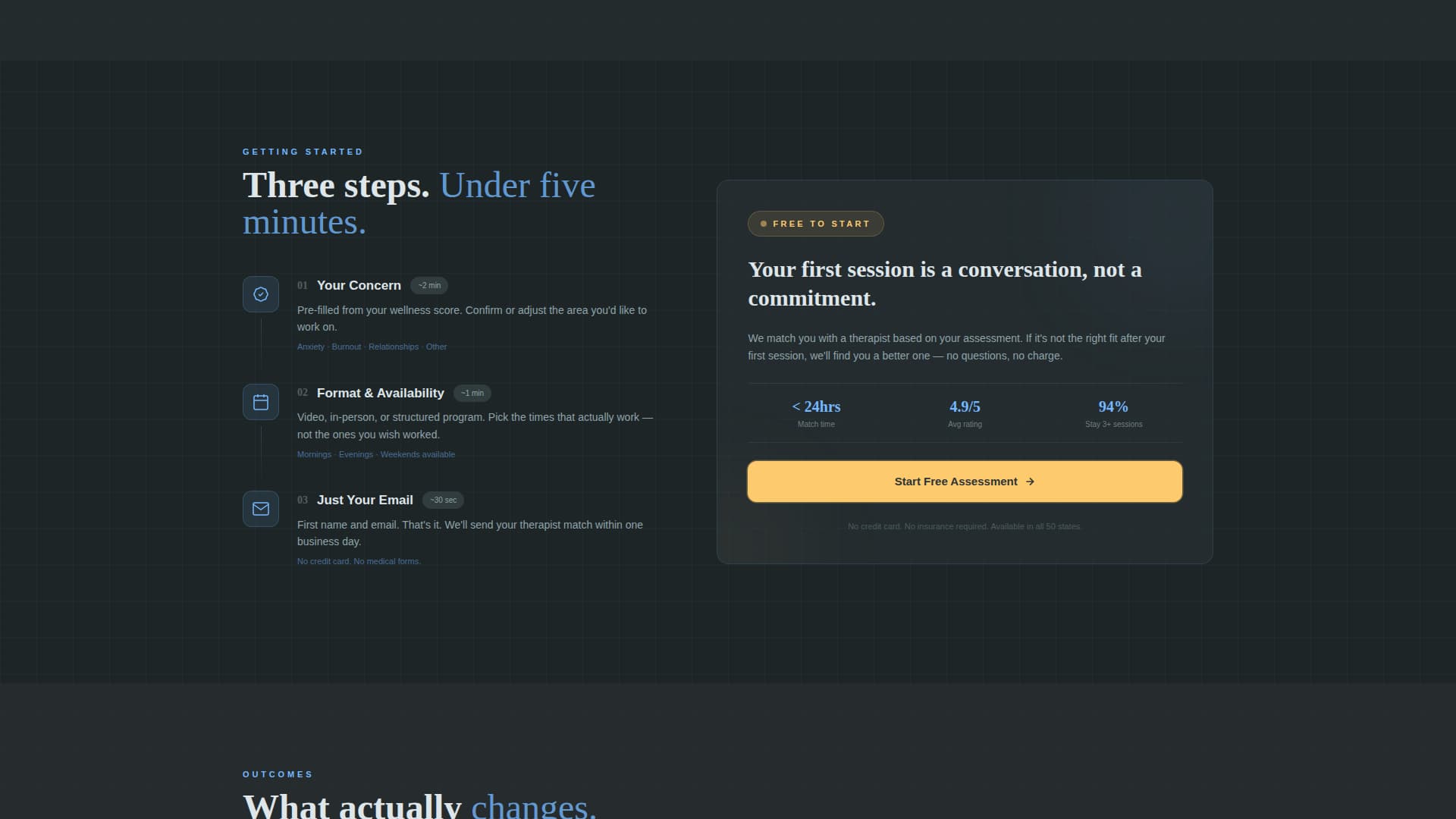Viewport: 1456px width, 819px height.
Task: Select the badge-check icon beside Your Concern
Action: [x=260, y=294]
